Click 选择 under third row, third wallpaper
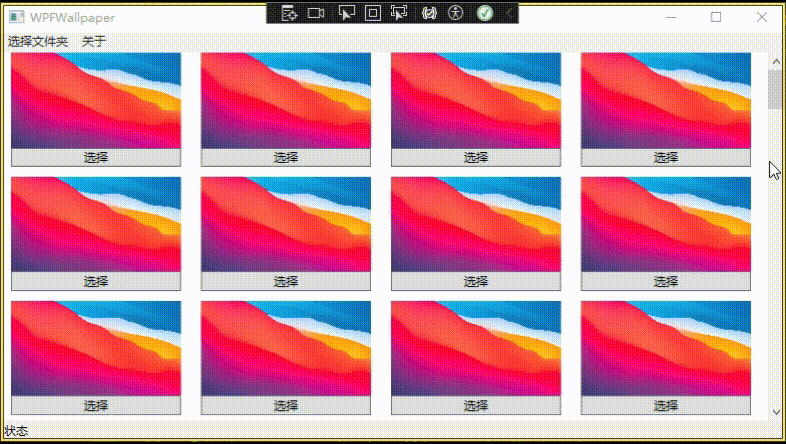Screen dimensions: 786x444 pos(476,405)
